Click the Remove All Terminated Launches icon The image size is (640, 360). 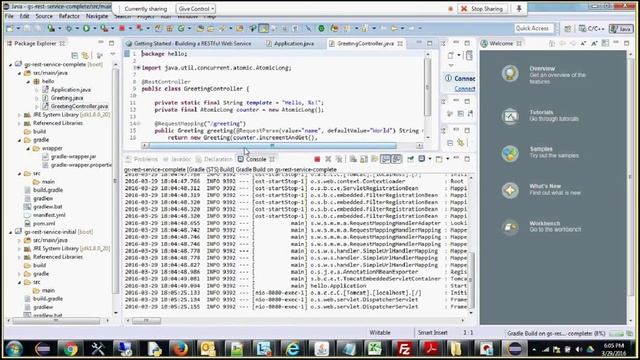click(339, 159)
